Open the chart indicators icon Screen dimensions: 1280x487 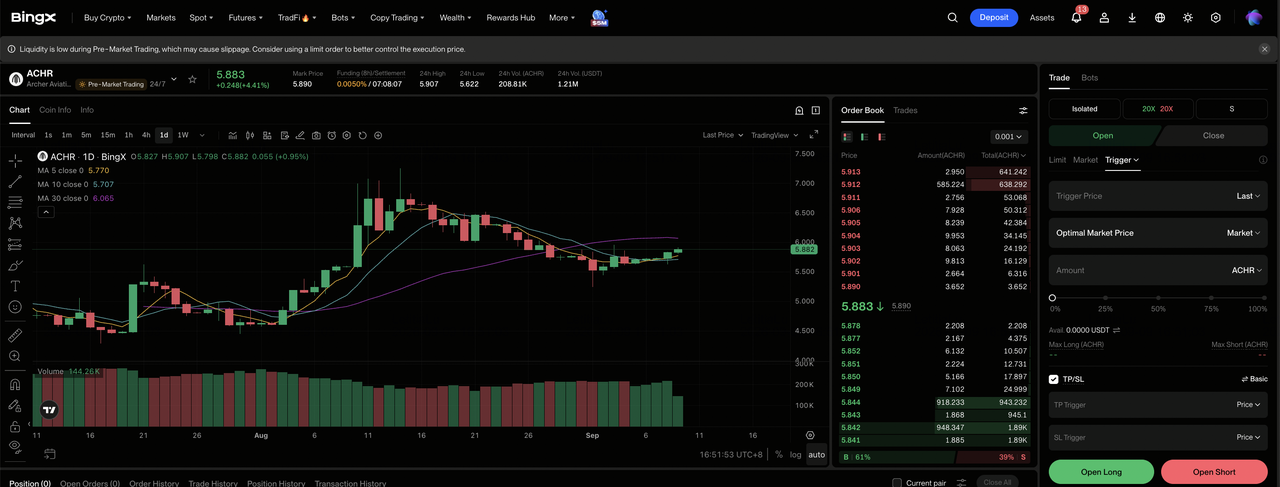(233, 135)
